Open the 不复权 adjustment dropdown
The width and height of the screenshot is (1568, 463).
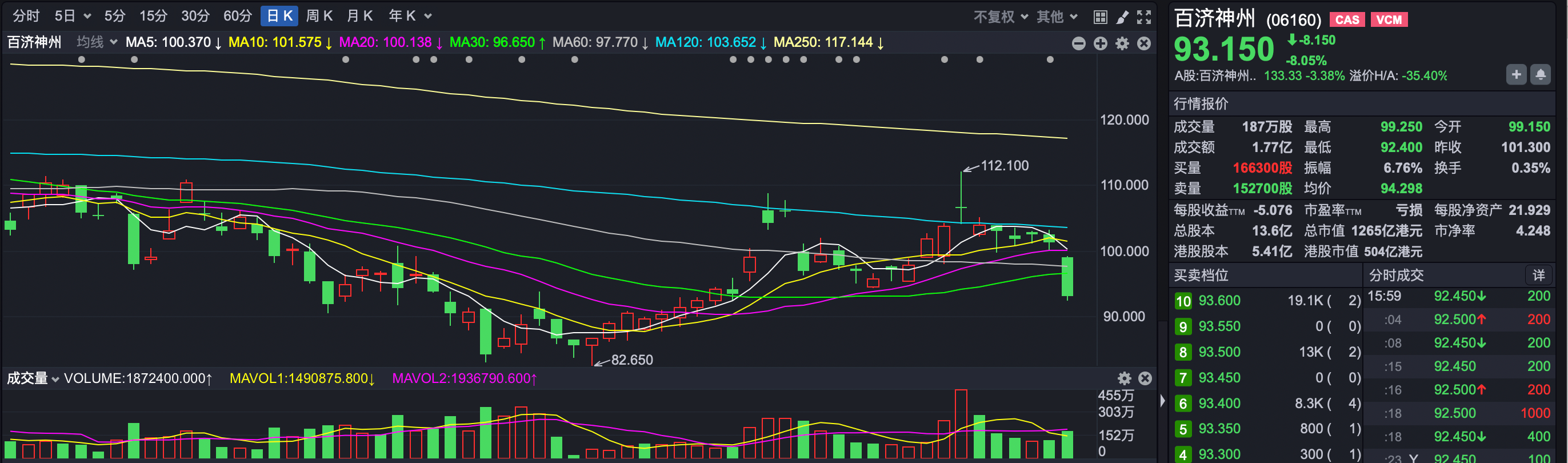tap(1001, 17)
